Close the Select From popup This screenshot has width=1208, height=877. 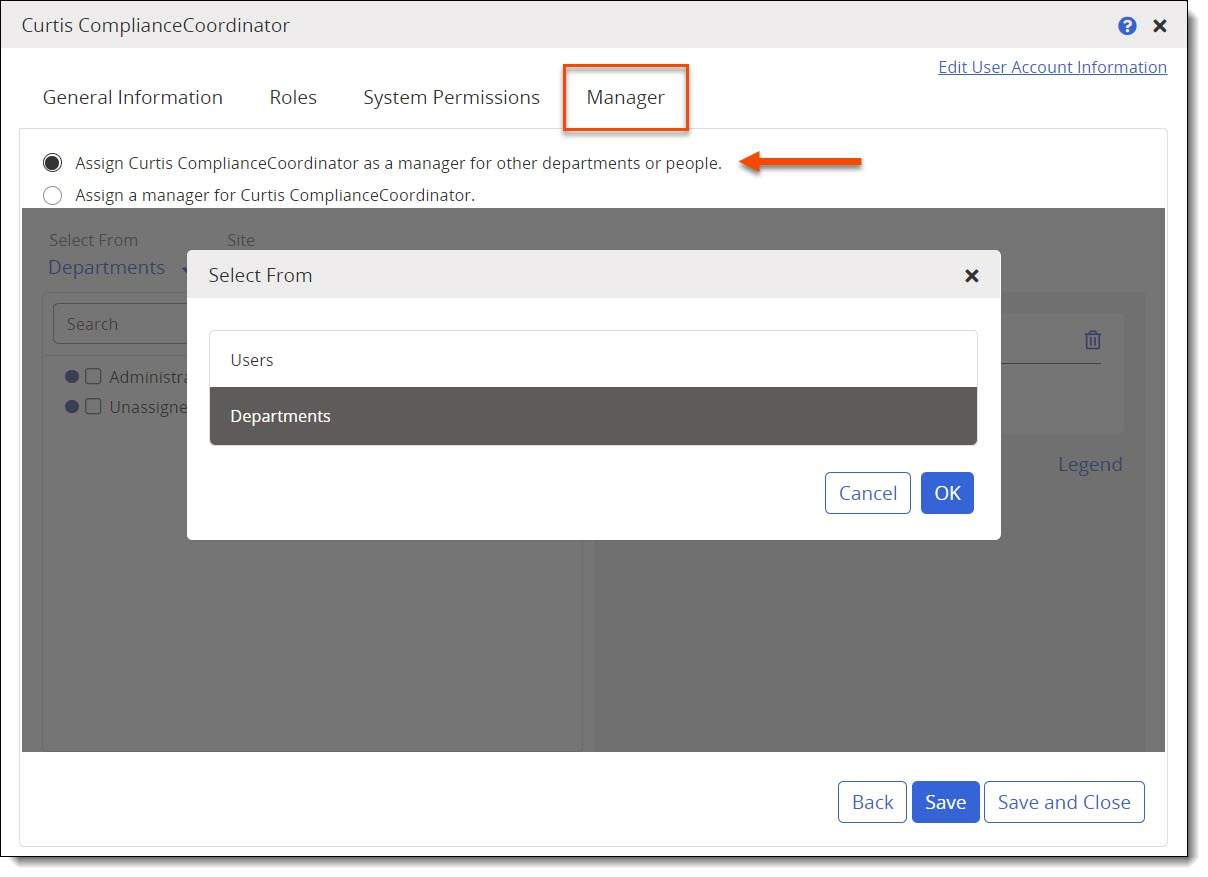(971, 276)
